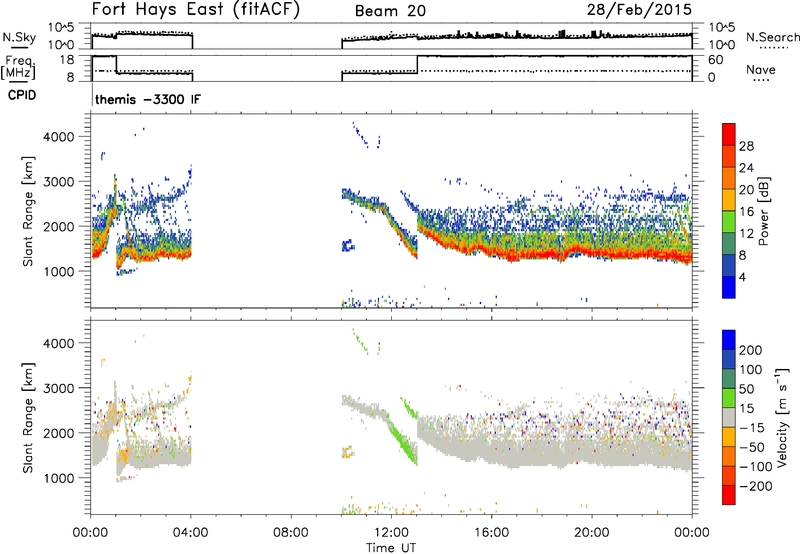Click the '200' label on Velocity colorbar
This screenshot has height=554, width=800.
(x=751, y=350)
